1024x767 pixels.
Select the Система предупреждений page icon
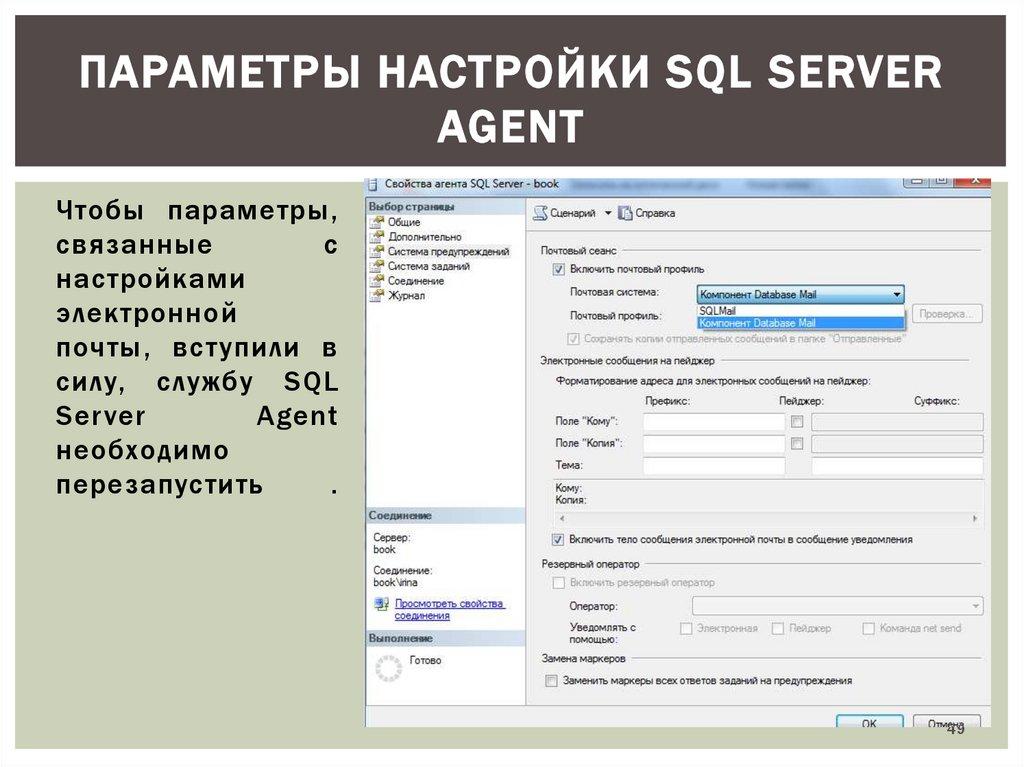pyautogui.click(x=377, y=252)
